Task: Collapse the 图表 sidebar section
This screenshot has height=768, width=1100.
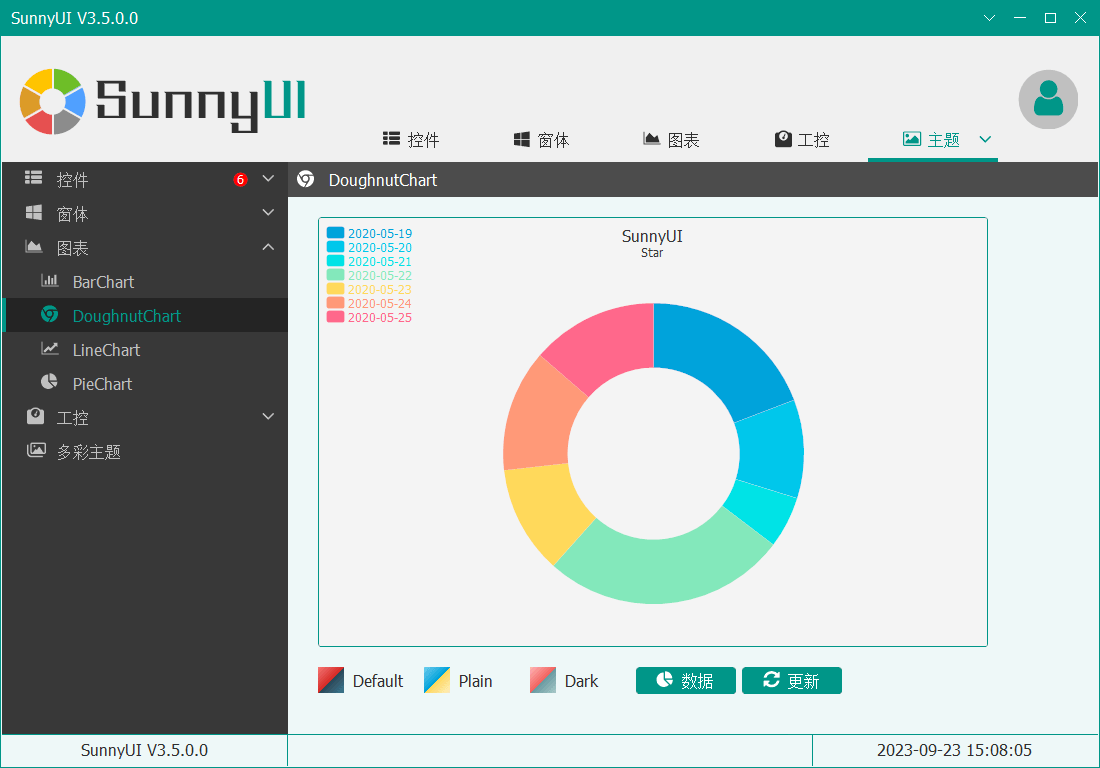Action: click(268, 247)
